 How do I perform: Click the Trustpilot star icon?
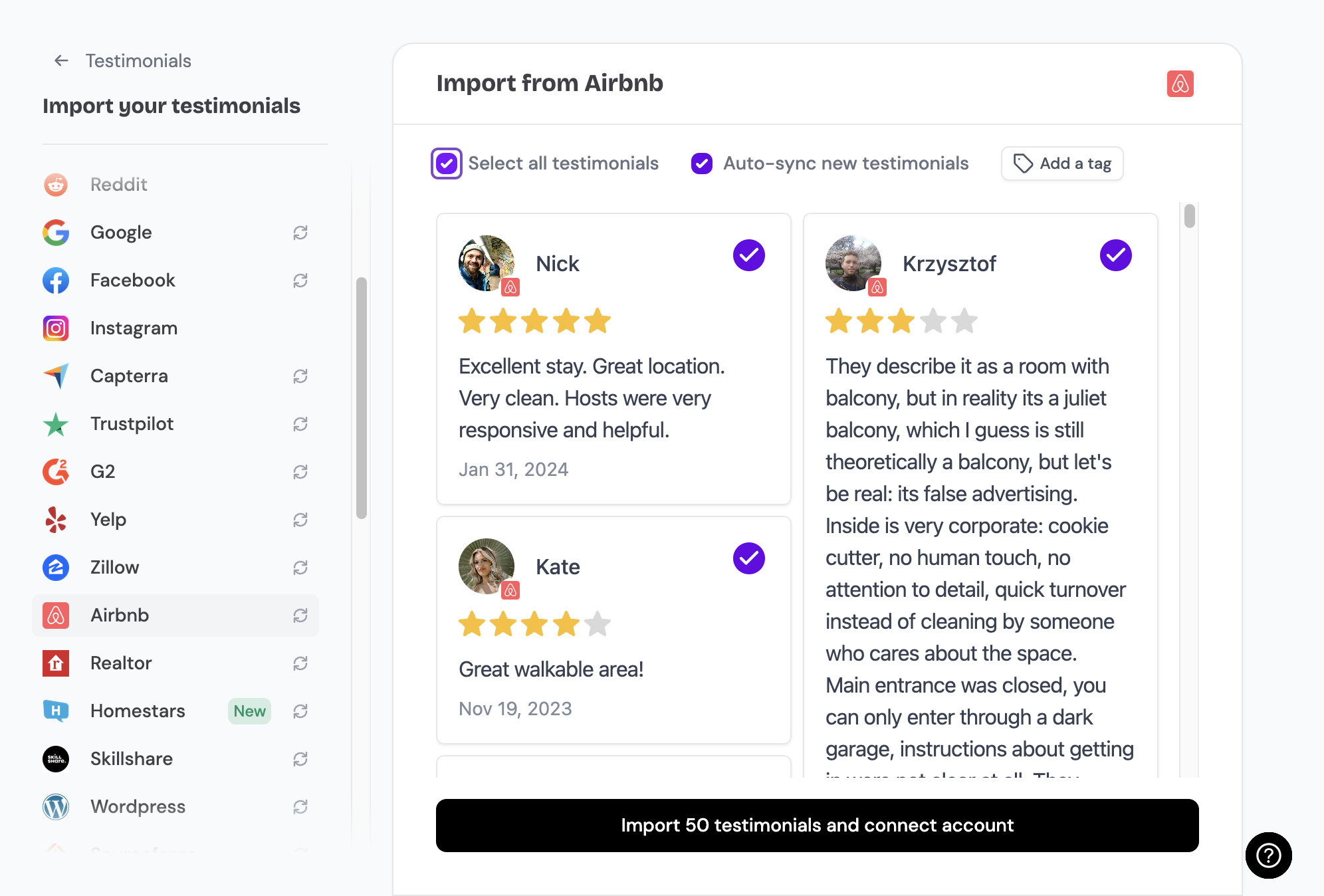(56, 423)
